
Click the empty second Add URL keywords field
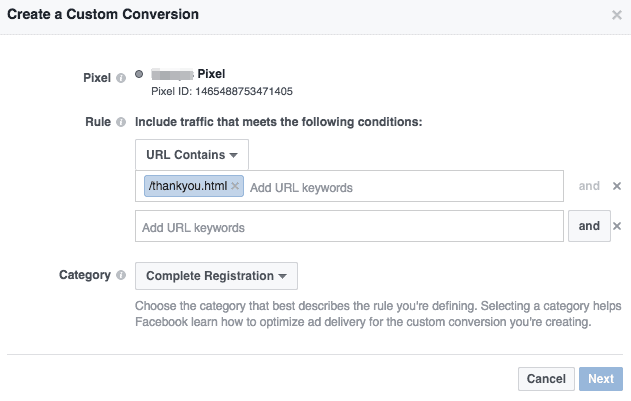349,227
